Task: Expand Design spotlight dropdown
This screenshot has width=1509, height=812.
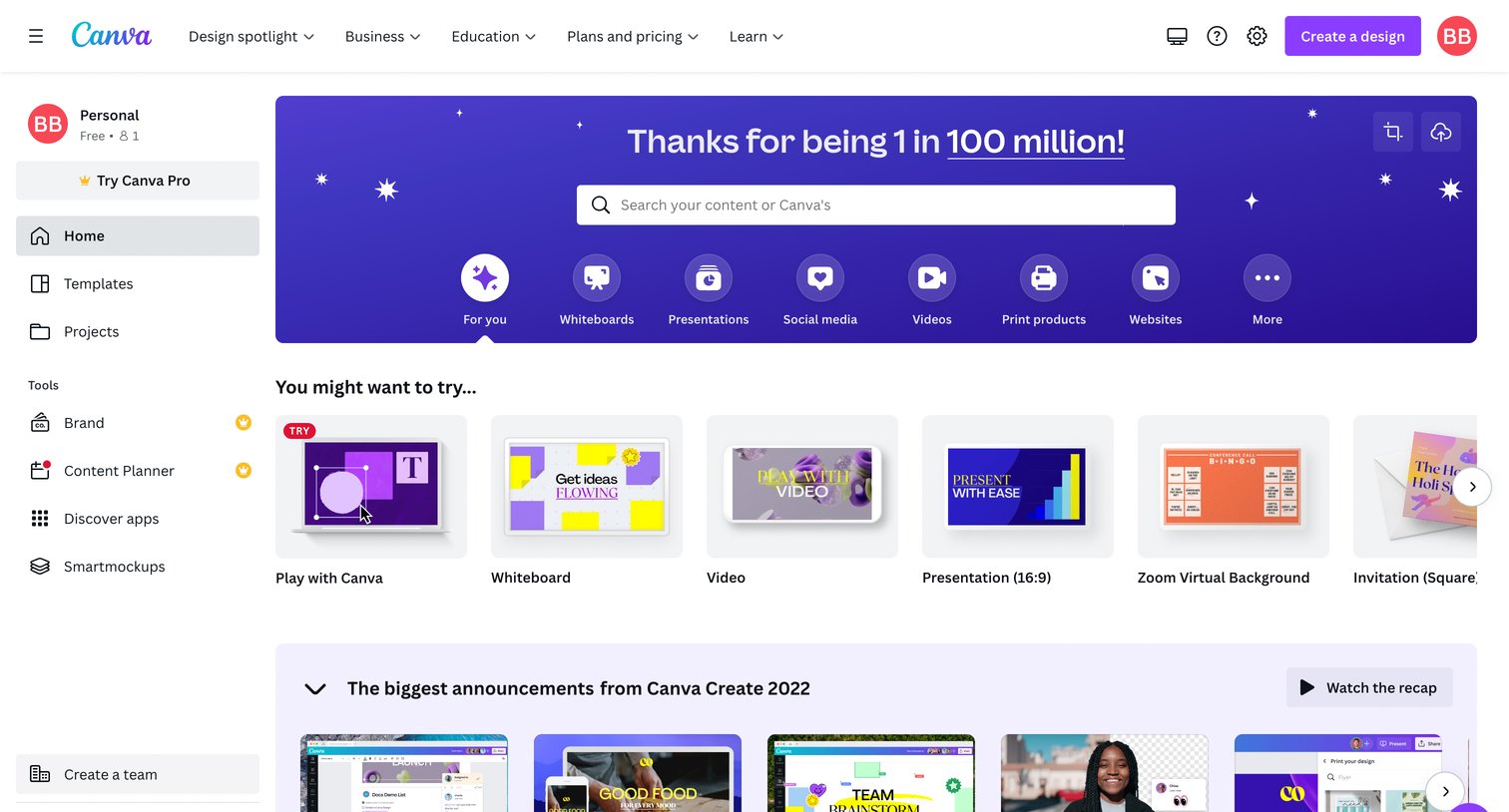Action: [251, 36]
